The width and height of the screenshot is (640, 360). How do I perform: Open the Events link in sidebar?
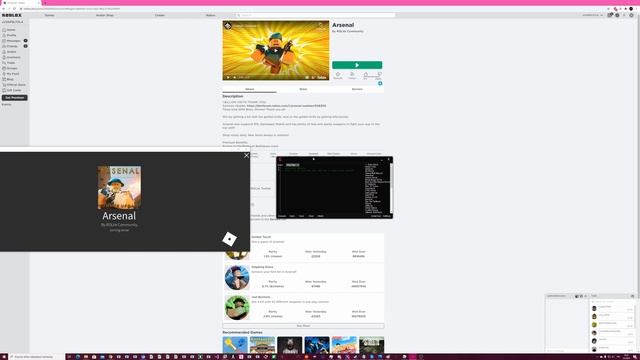pos(7,104)
